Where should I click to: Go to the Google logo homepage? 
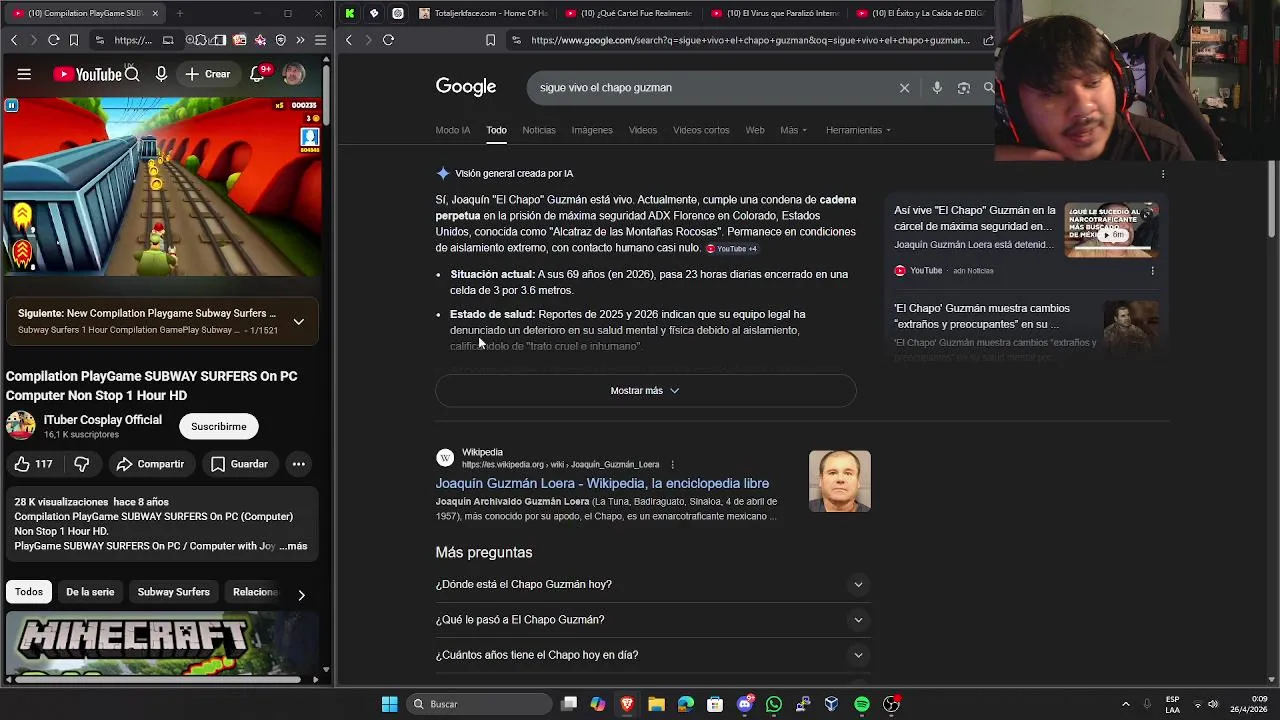coord(466,87)
